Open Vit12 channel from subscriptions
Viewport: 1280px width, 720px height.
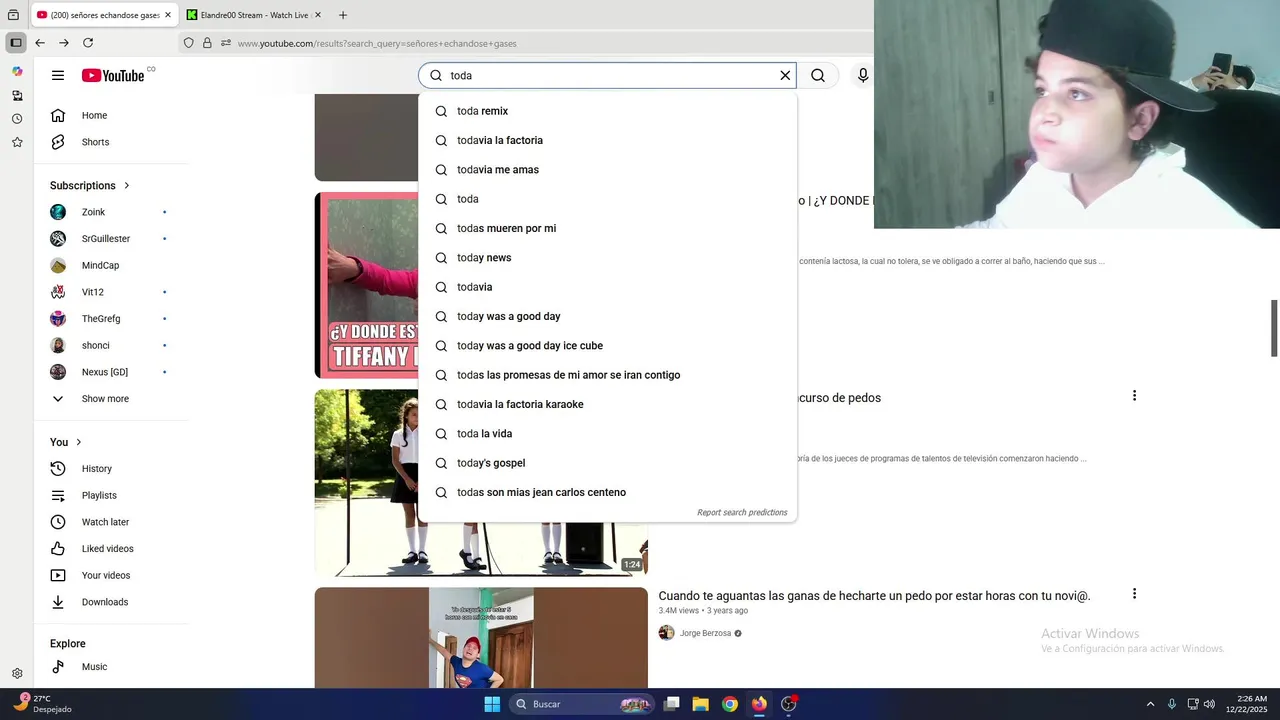coord(111,292)
